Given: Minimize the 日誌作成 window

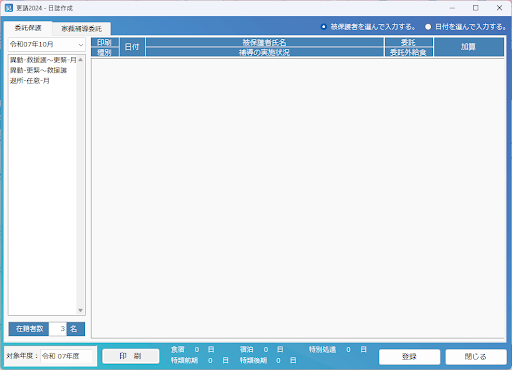Looking at the screenshot, I should coord(452,8).
